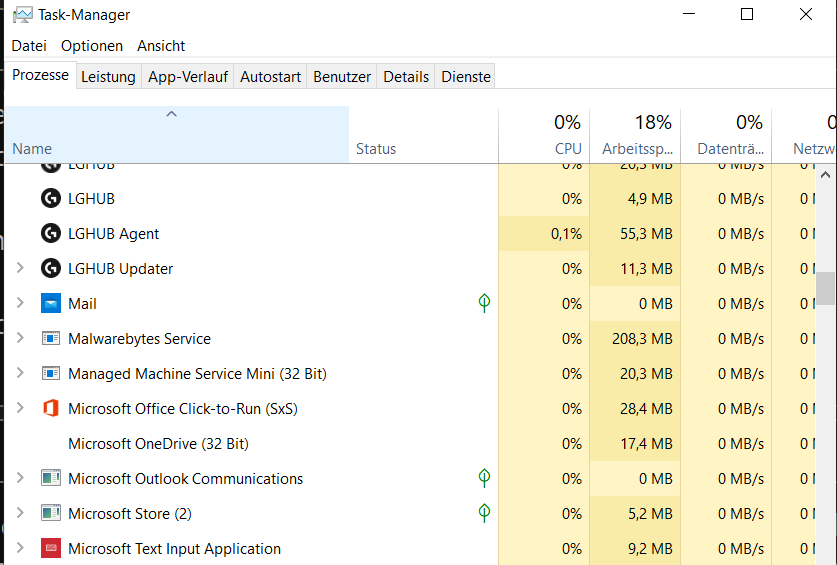Click the Managed Machine Service Mini icon
837x565 pixels.
pyautogui.click(x=51, y=373)
